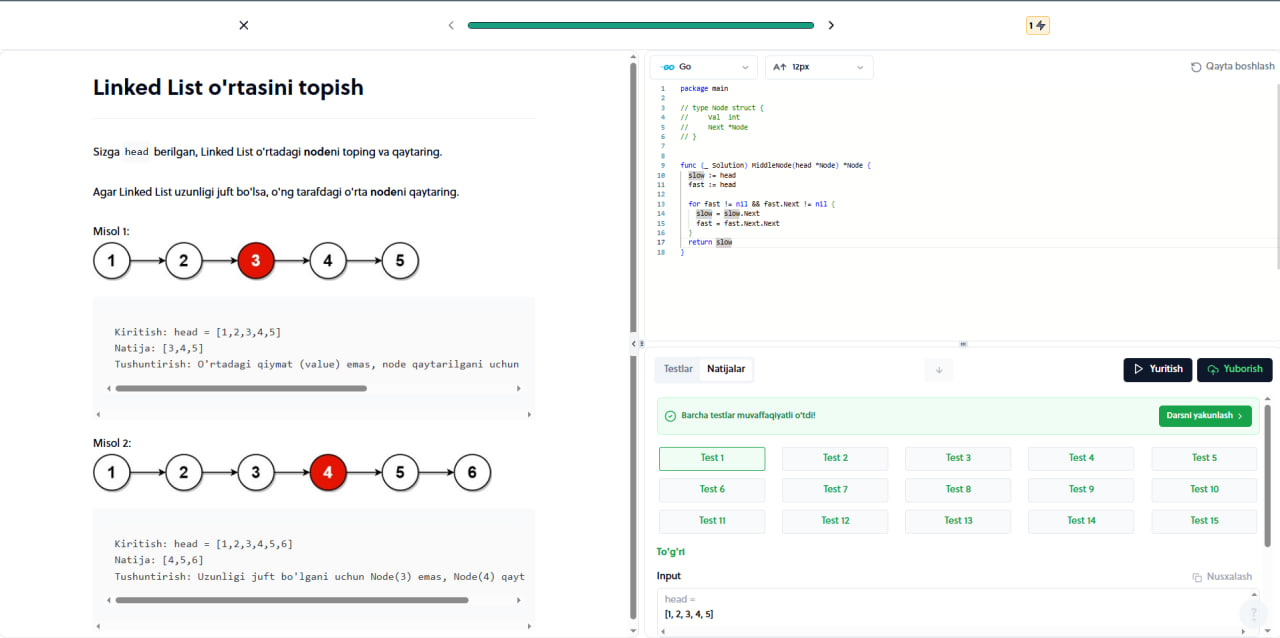Select Test 3 result
The height and width of the screenshot is (638, 1280).
(958, 458)
